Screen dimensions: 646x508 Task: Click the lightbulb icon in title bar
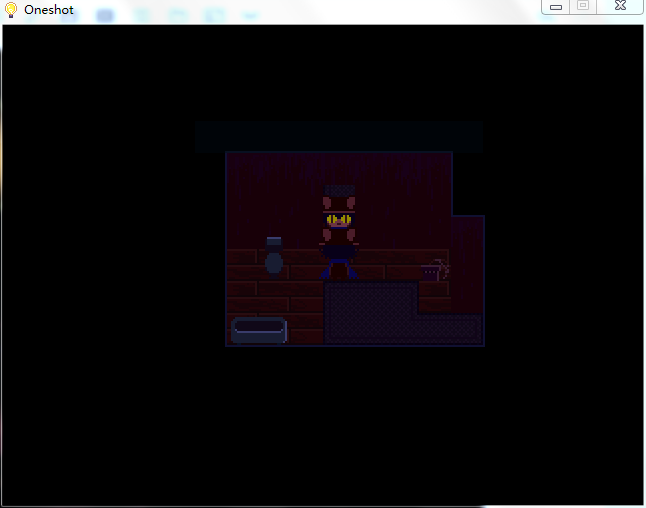tap(12, 9)
